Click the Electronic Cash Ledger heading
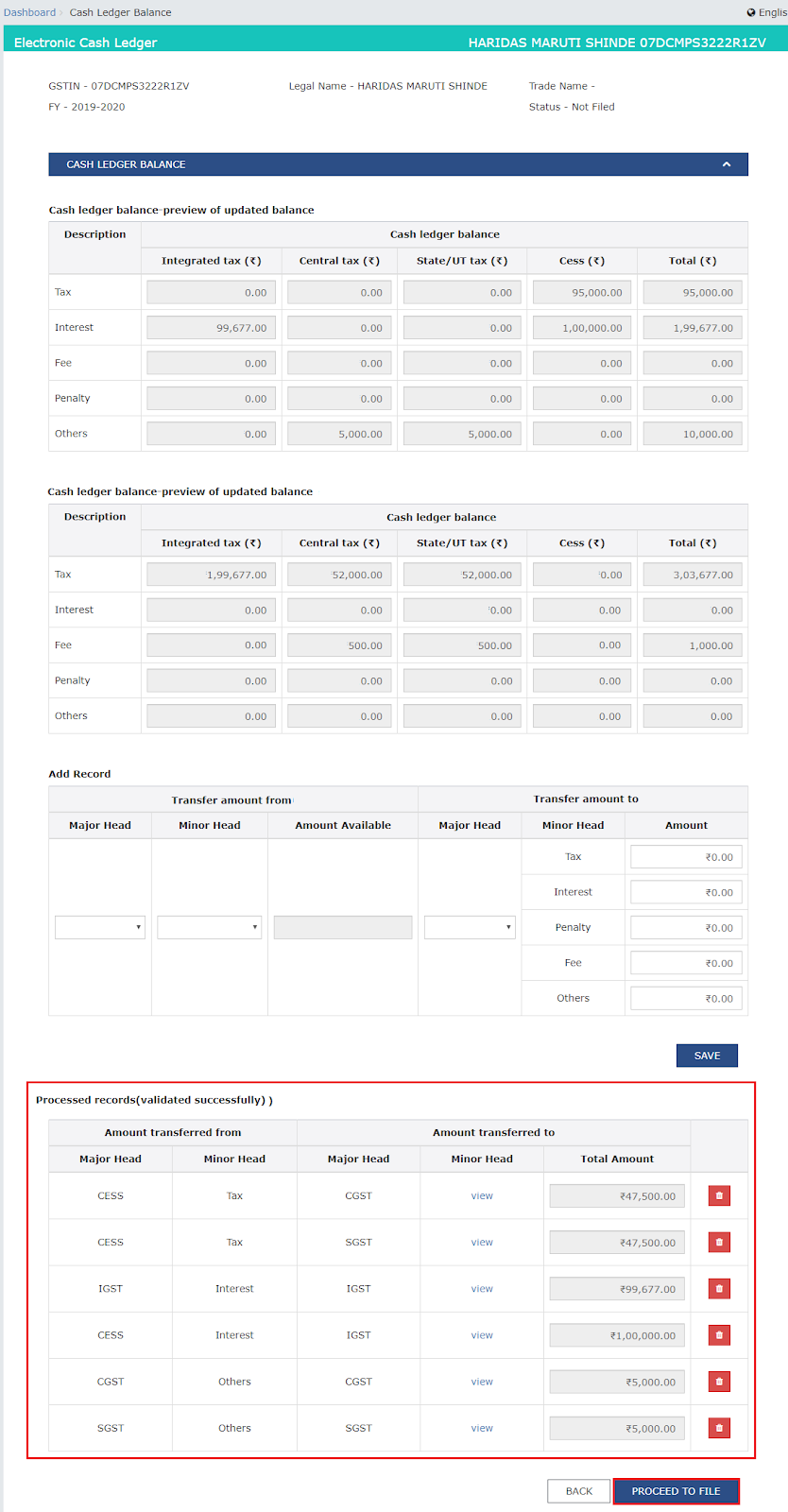788x1512 pixels. [85, 43]
